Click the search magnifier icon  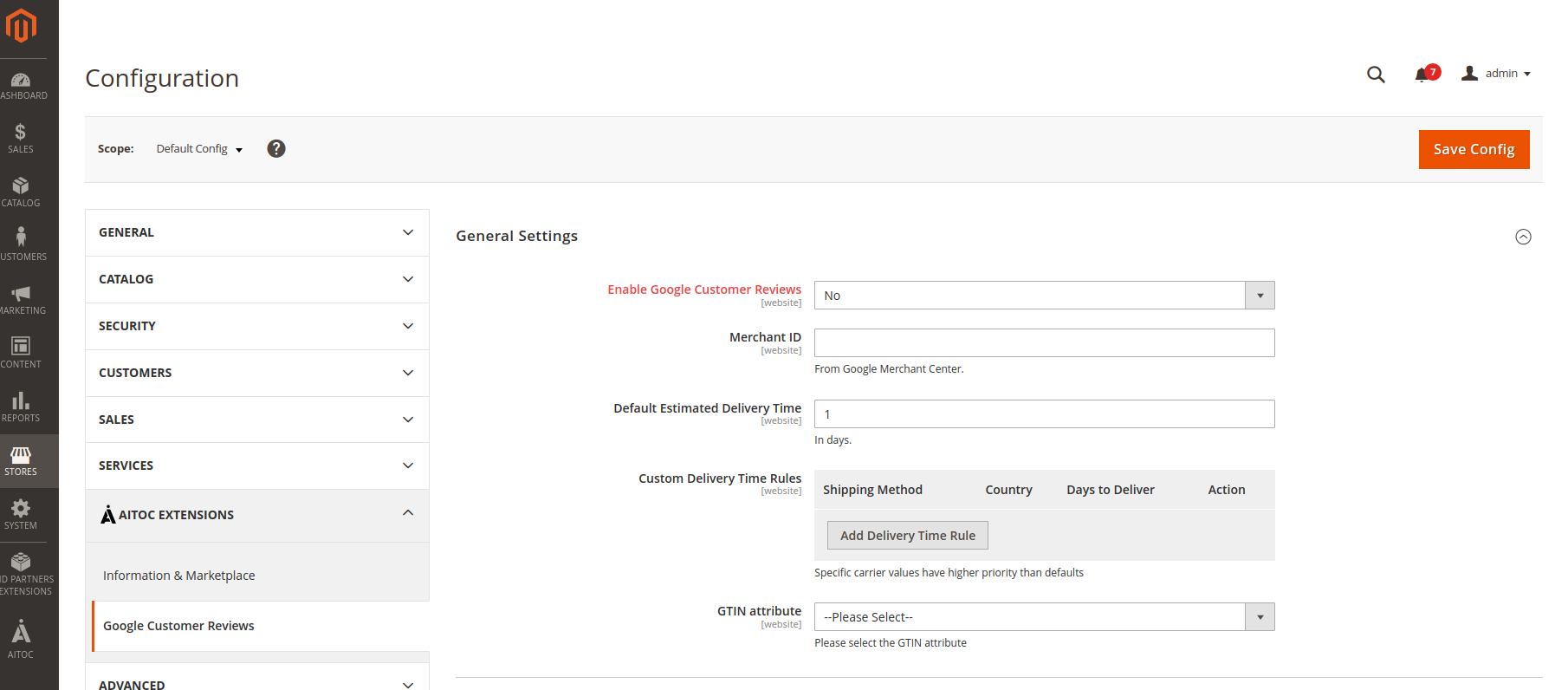(1376, 75)
